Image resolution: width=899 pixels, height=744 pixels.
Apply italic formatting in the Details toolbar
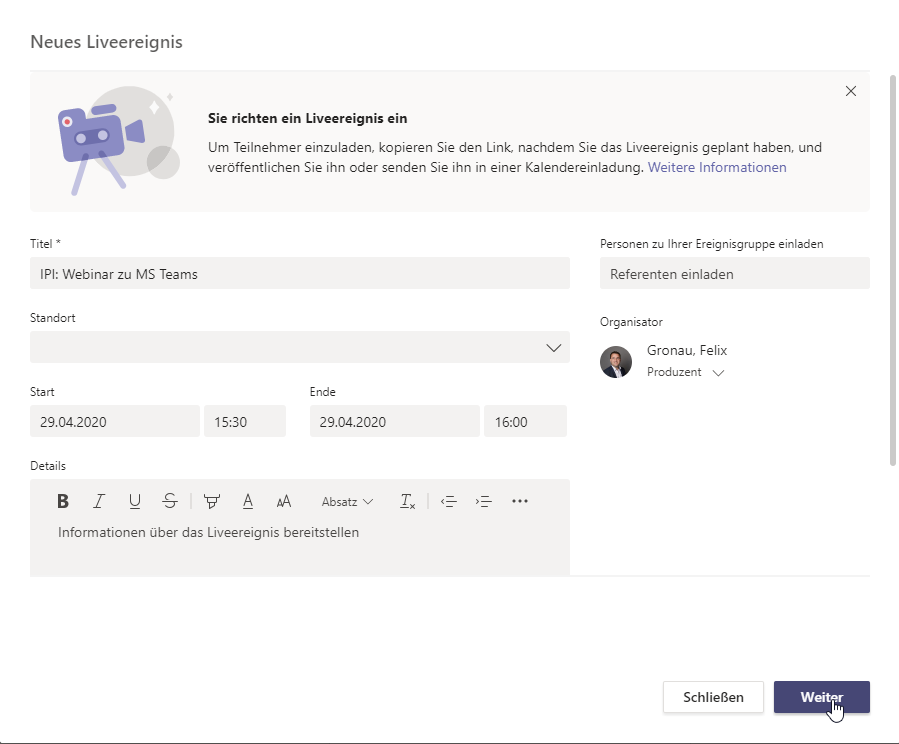pos(99,502)
